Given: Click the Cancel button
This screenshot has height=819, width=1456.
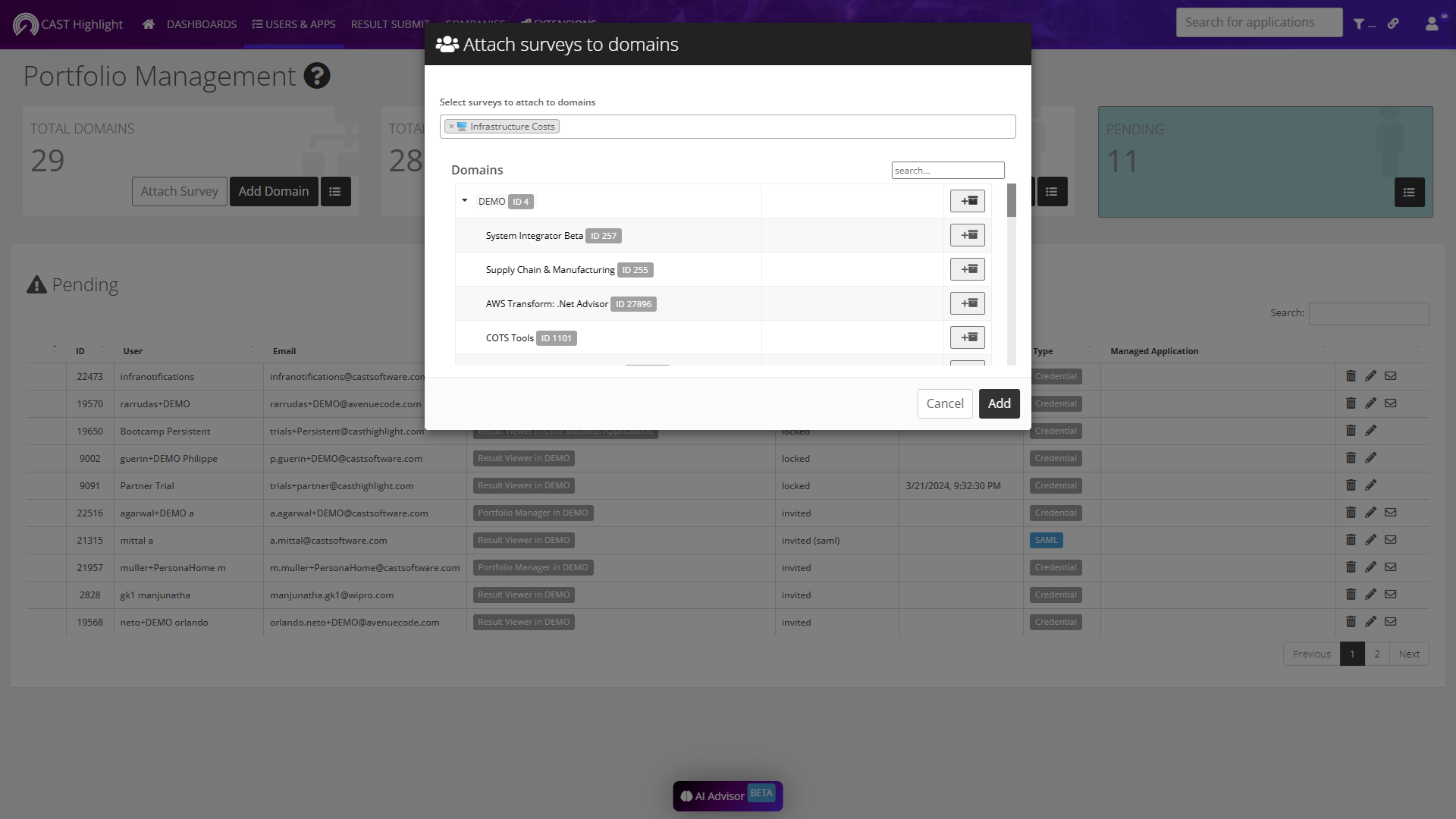Looking at the screenshot, I should [945, 403].
